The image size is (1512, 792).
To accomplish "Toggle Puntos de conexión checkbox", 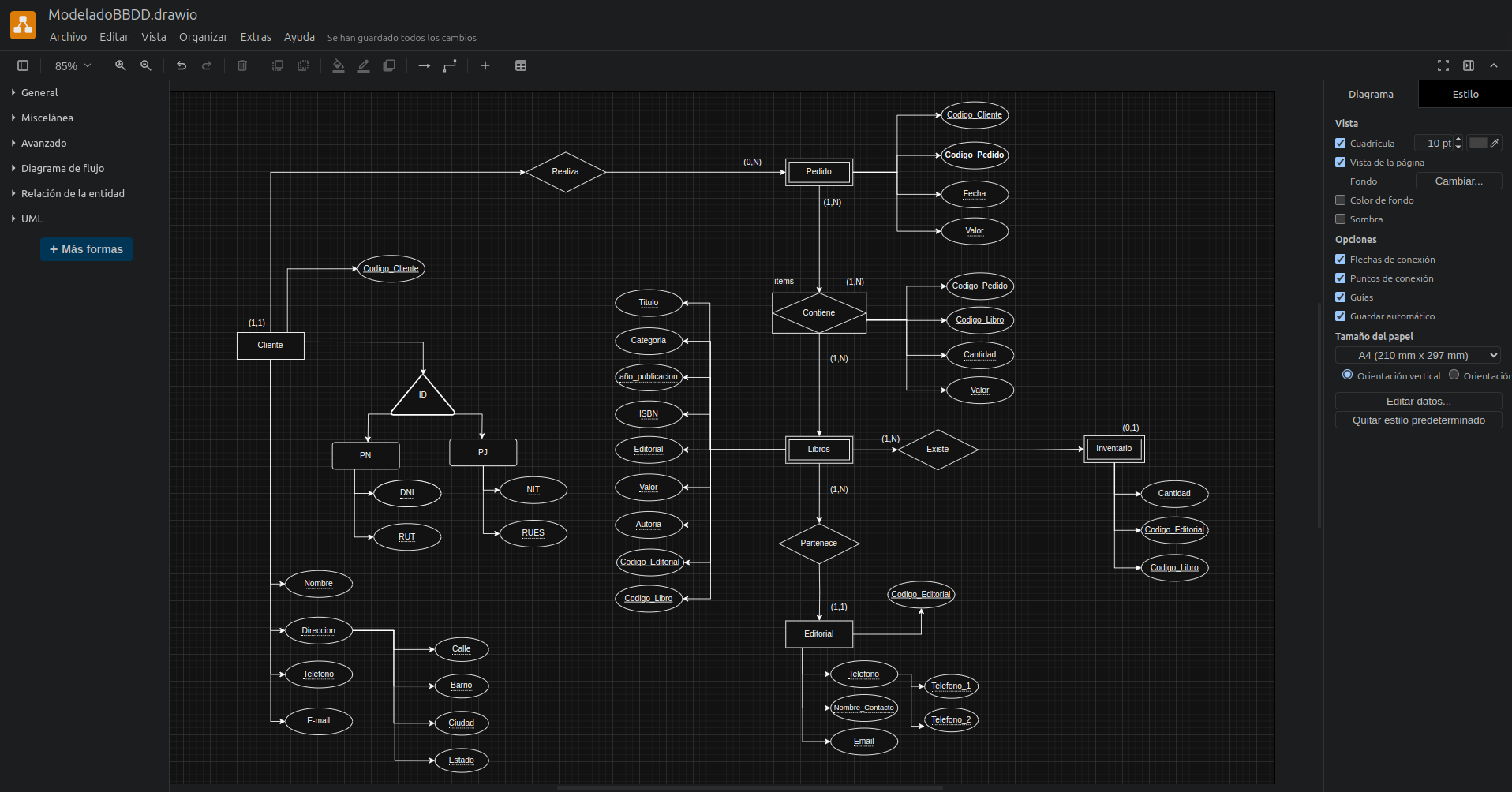I will pos(1340,278).
